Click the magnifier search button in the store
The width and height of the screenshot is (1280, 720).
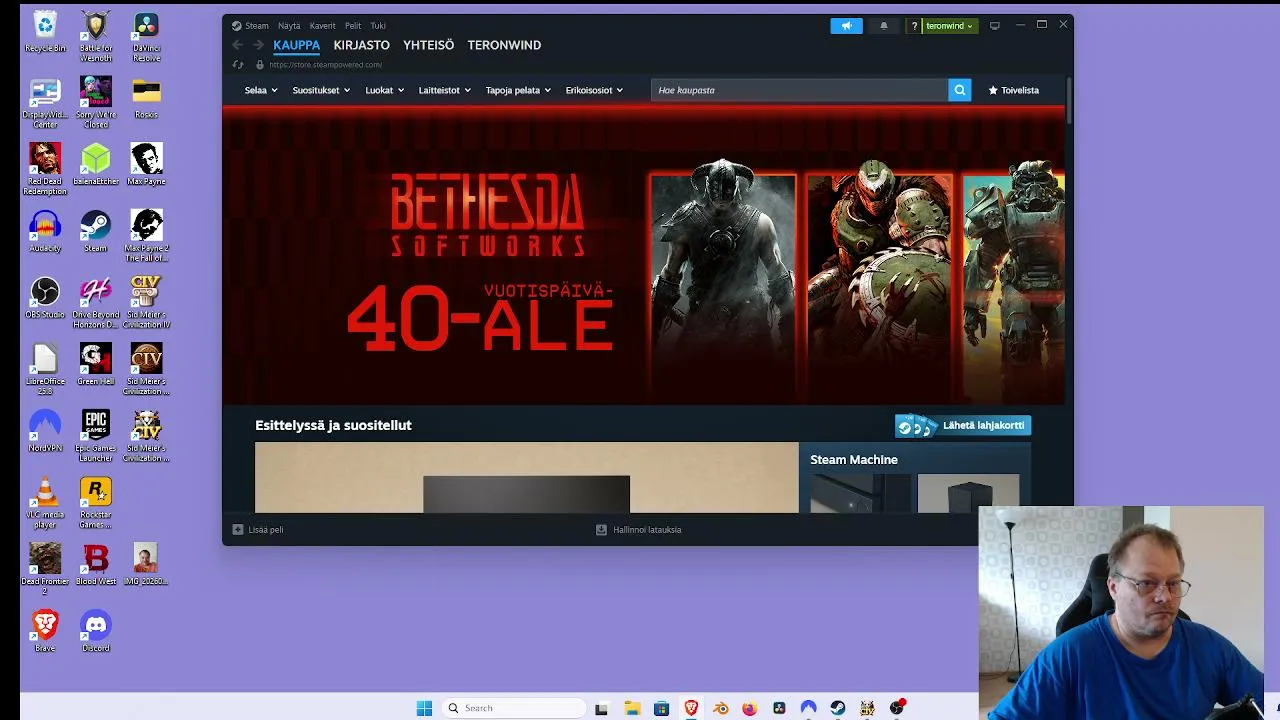point(959,90)
